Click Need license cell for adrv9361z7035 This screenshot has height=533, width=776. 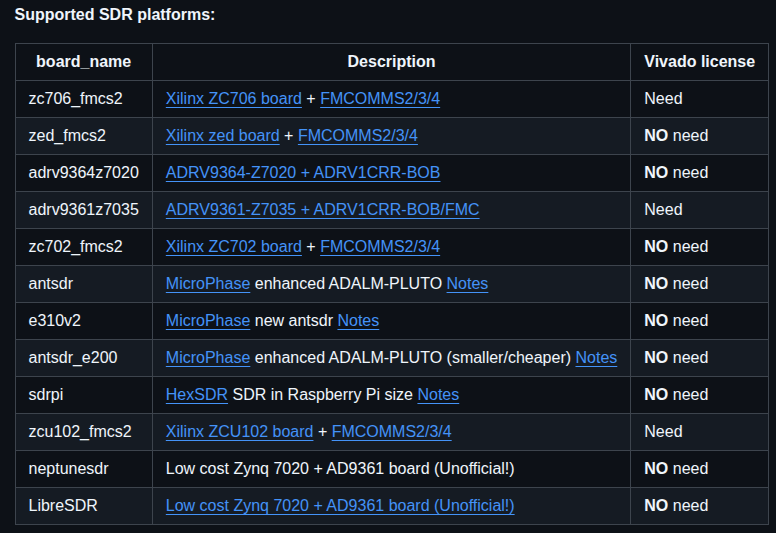(x=699, y=210)
